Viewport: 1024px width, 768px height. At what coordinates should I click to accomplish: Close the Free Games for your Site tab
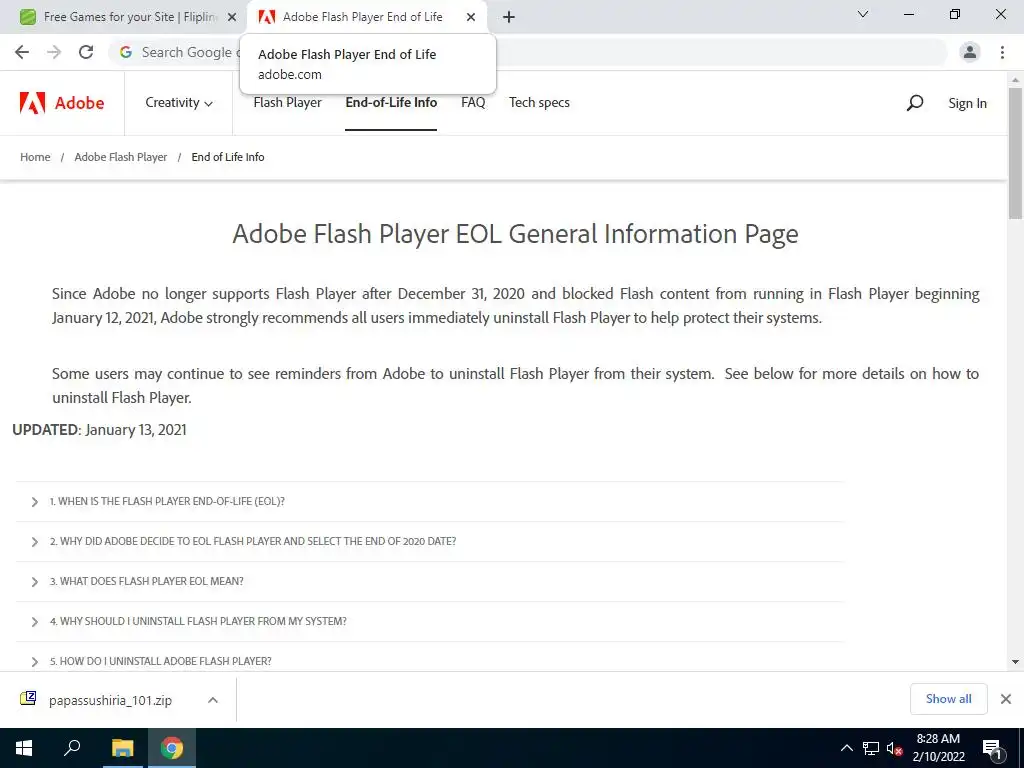coord(232,17)
